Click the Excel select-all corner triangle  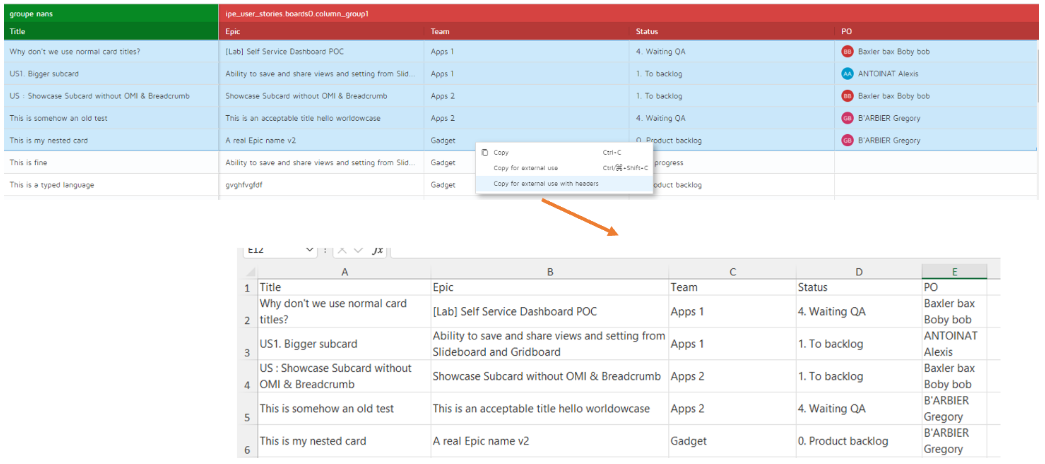coord(248,271)
